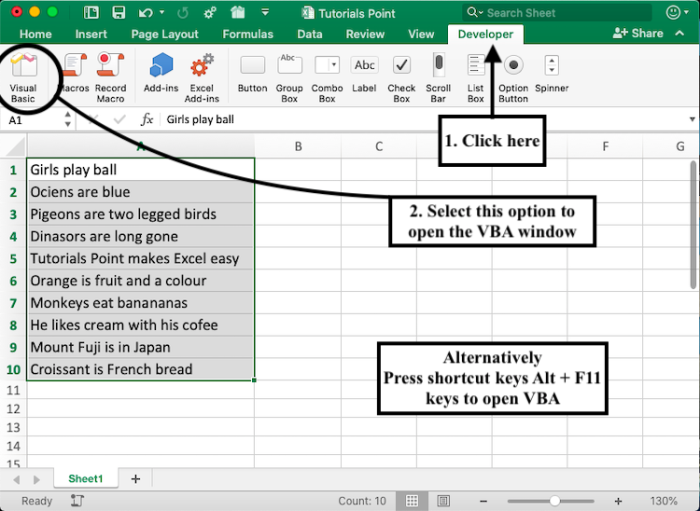Select column F header

[x=605, y=146]
